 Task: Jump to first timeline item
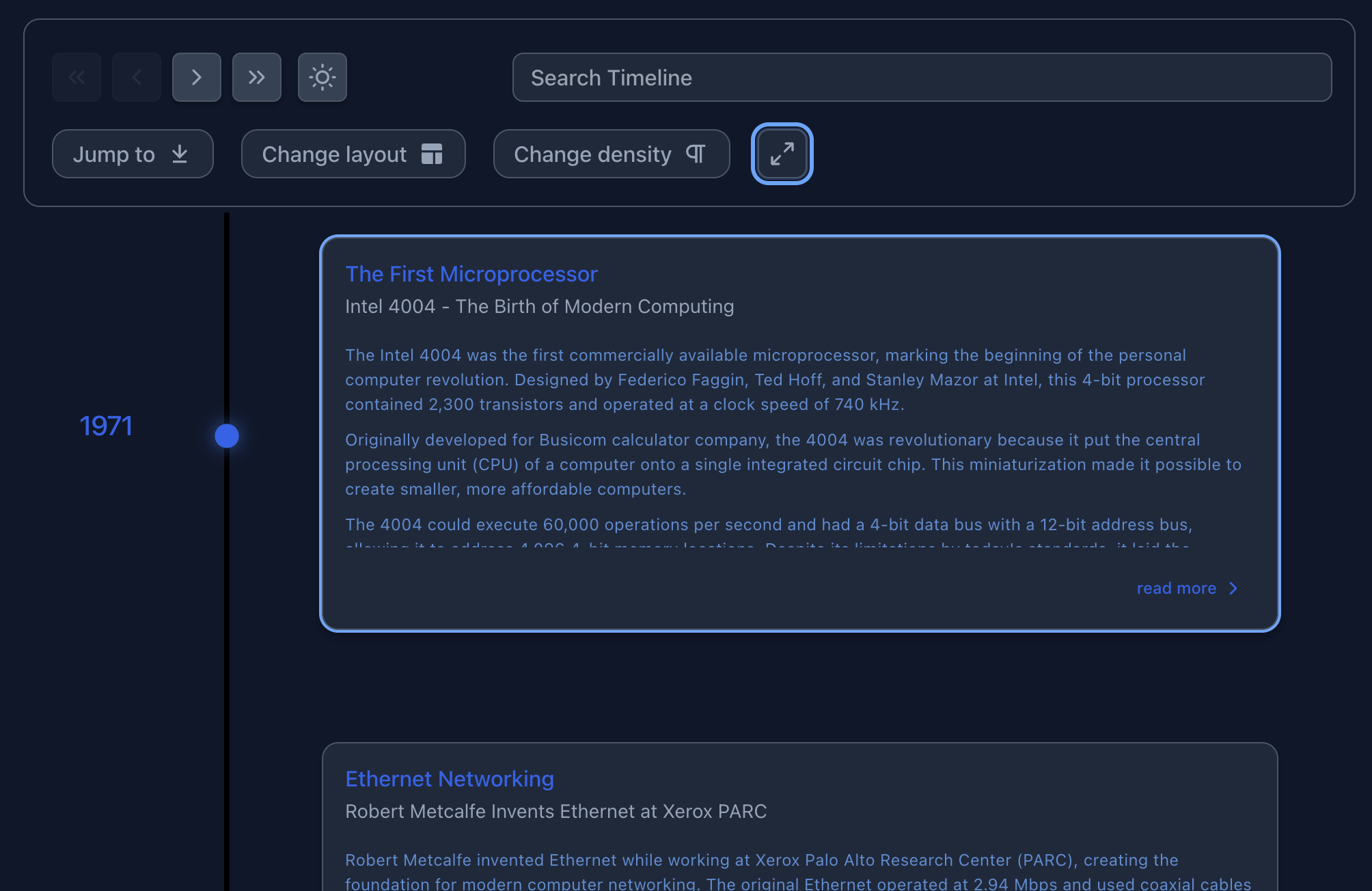click(77, 77)
